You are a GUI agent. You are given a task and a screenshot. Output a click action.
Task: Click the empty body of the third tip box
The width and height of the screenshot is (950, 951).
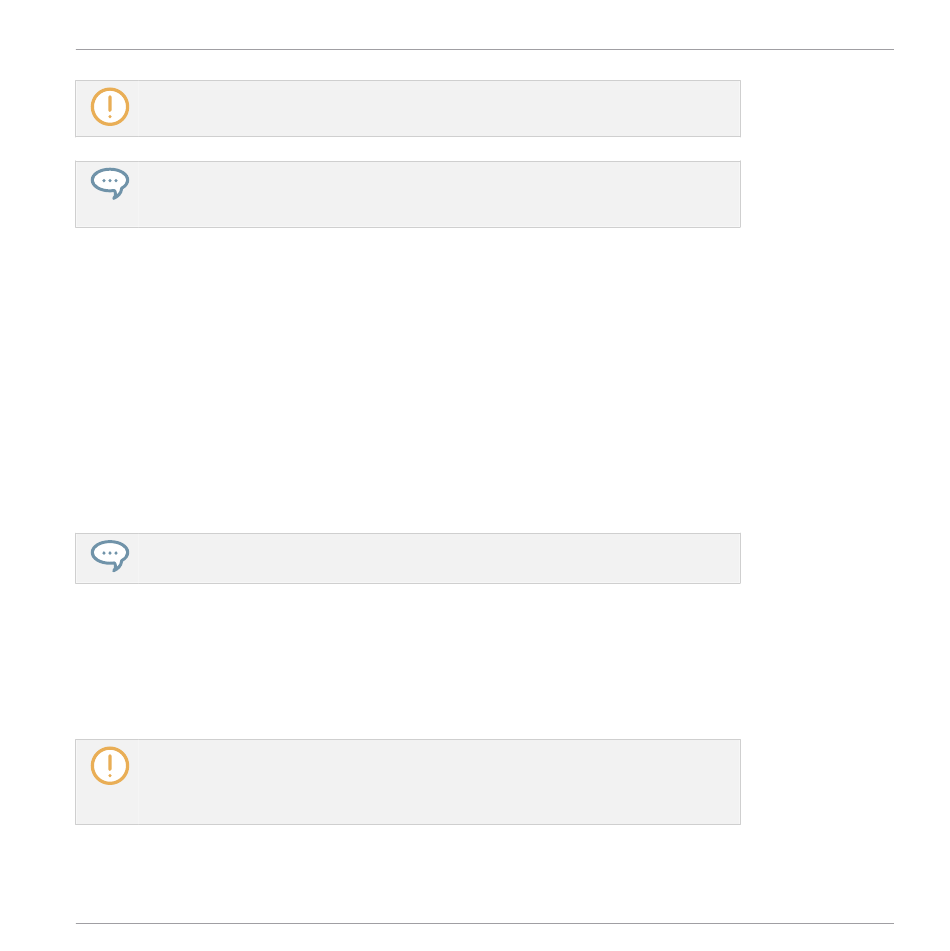tap(438, 559)
